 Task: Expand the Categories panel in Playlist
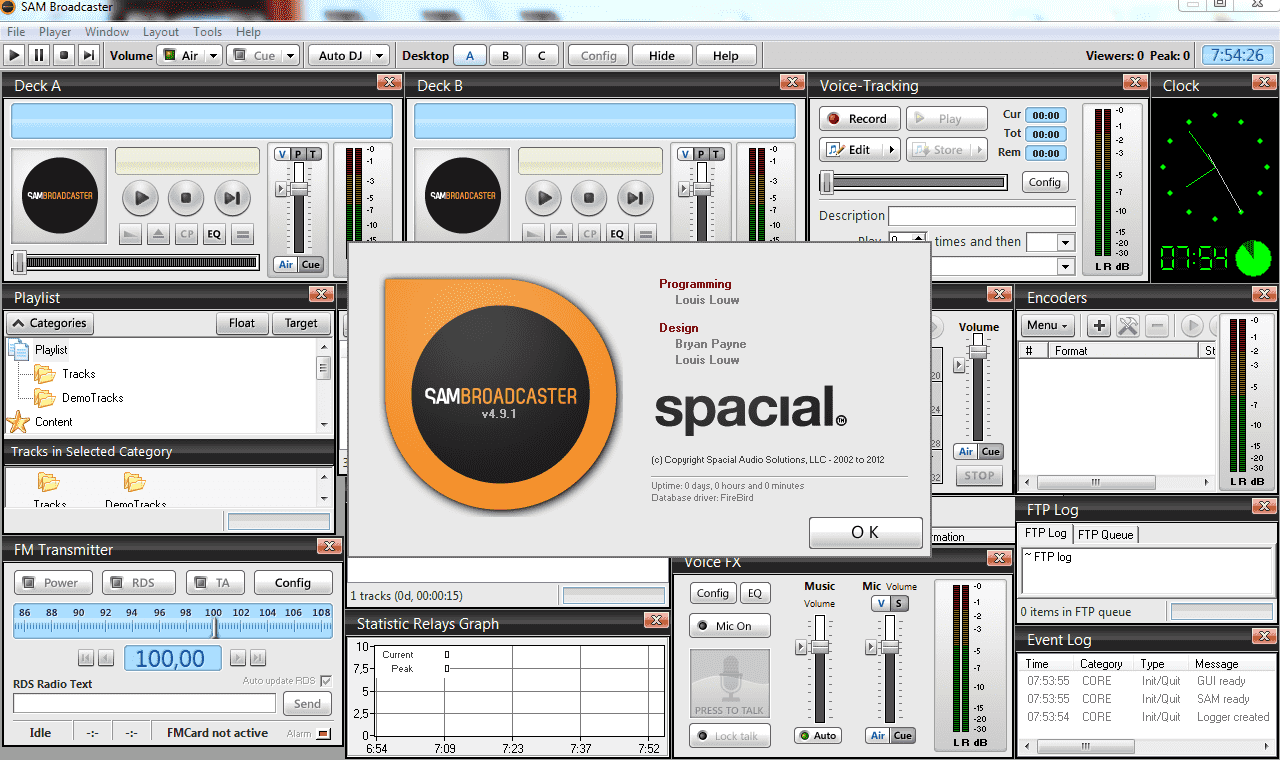(50, 323)
